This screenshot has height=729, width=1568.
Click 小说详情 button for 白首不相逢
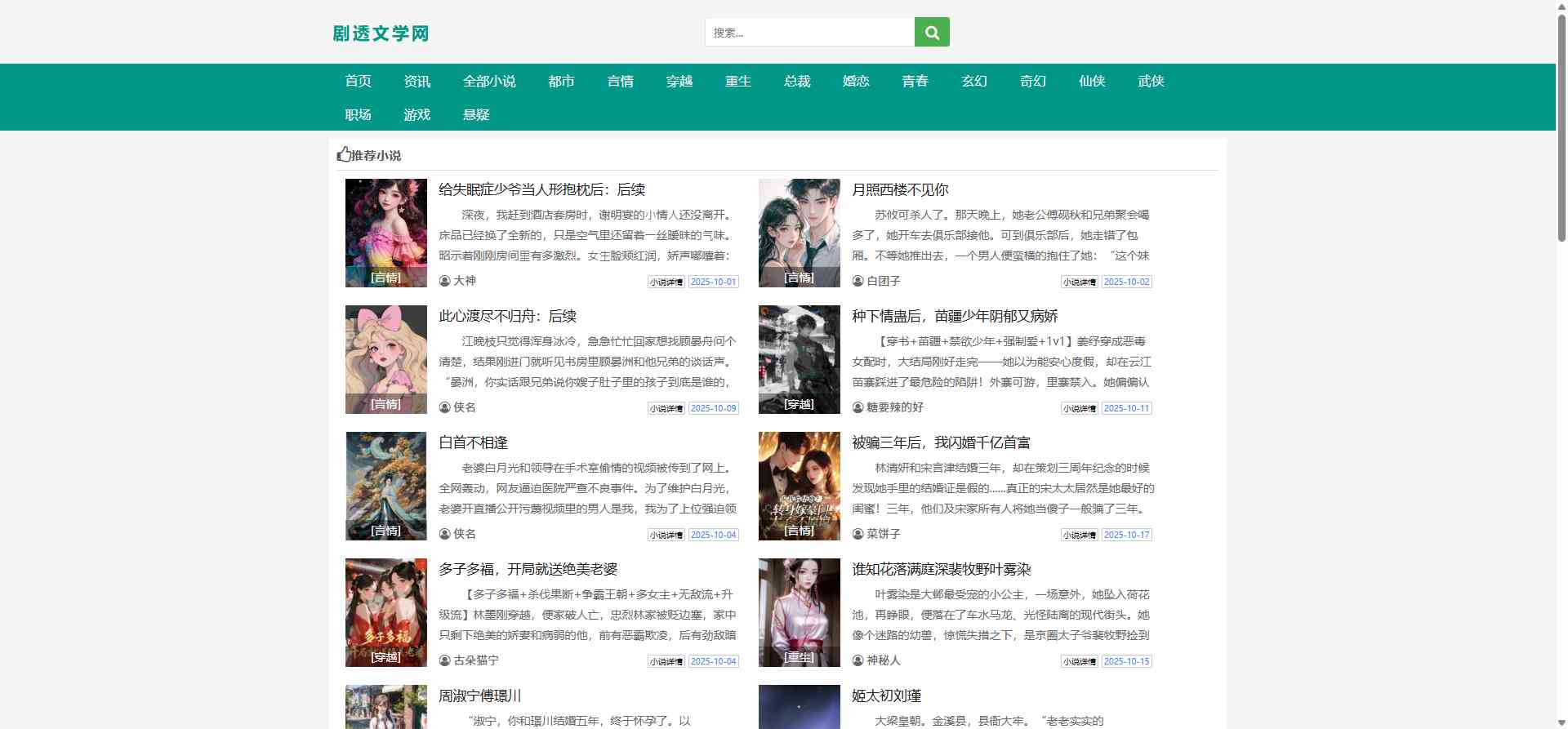666,535
